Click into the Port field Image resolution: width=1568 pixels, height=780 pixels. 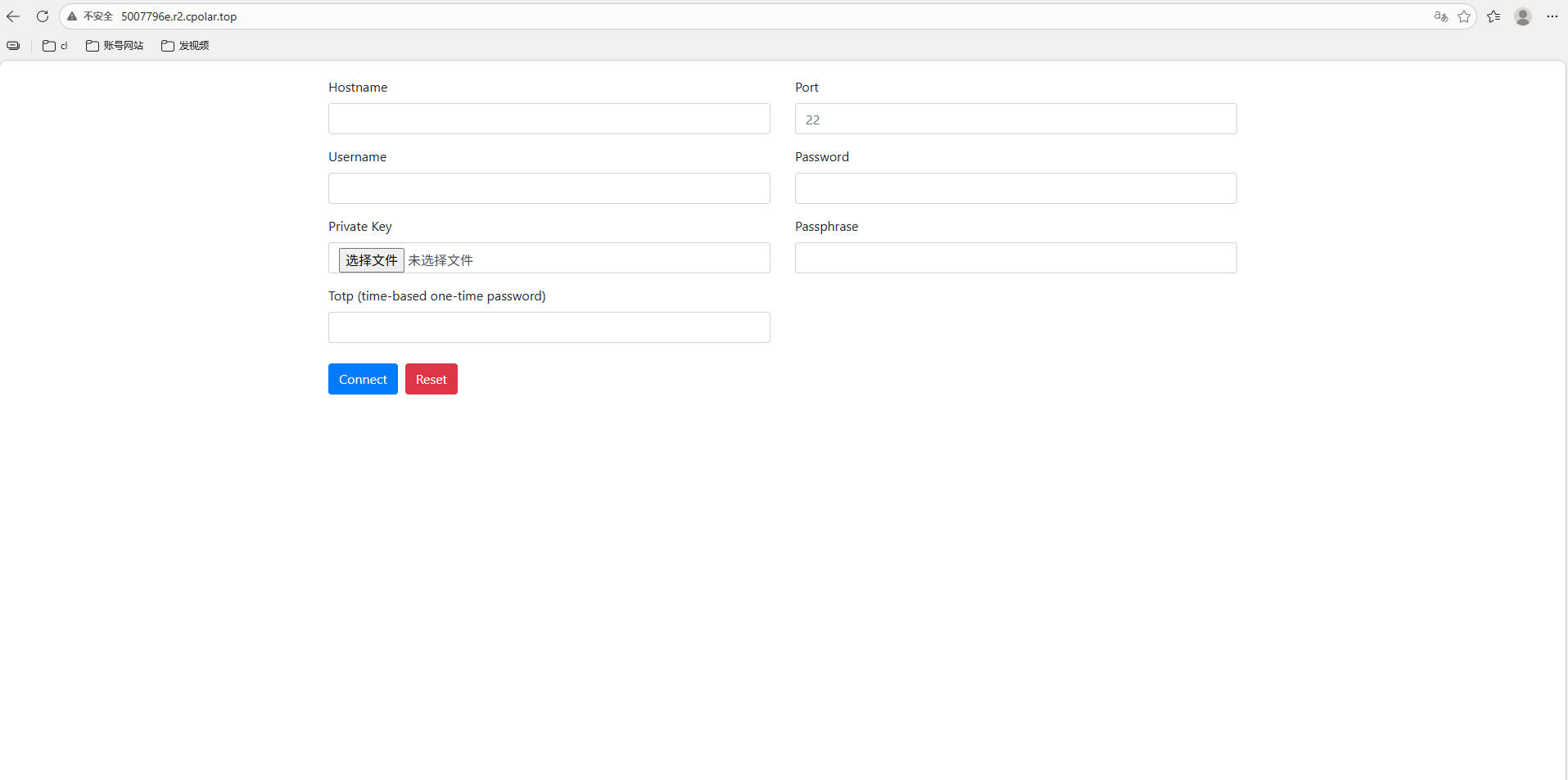[x=1015, y=119]
